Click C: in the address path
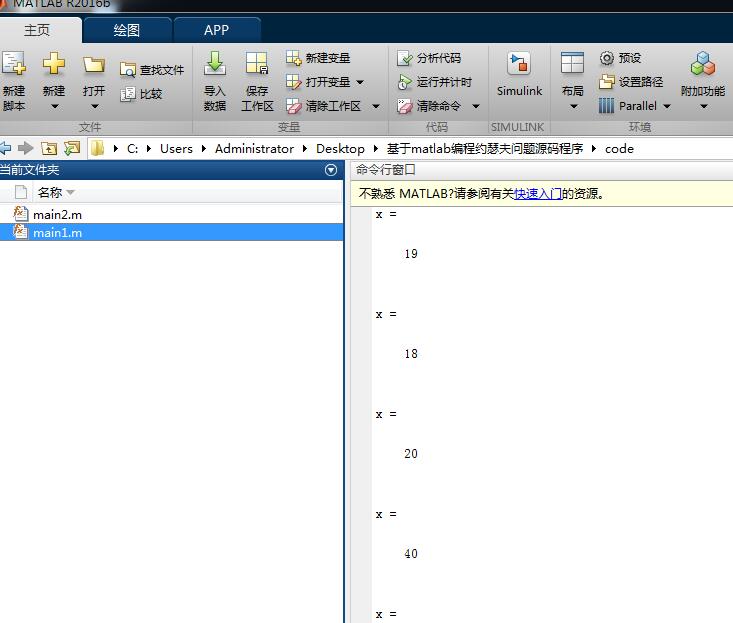Viewport: 733px width, 623px height. [132, 149]
